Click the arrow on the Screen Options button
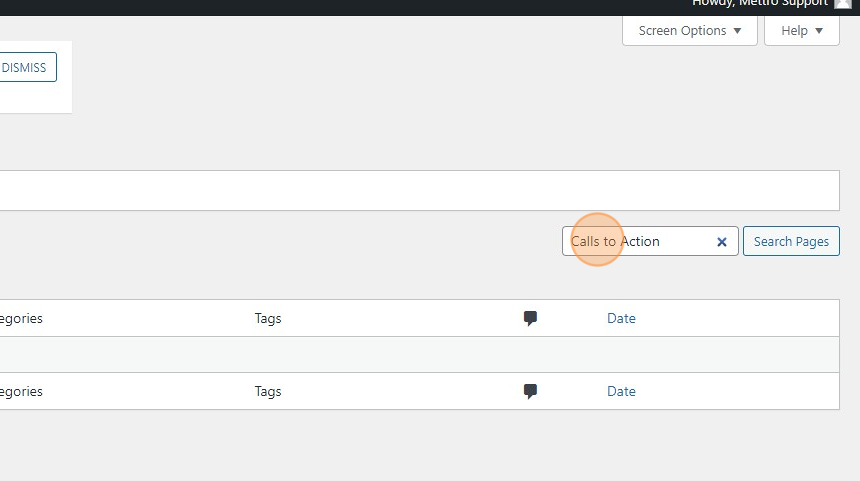The height and width of the screenshot is (481, 860). [738, 31]
